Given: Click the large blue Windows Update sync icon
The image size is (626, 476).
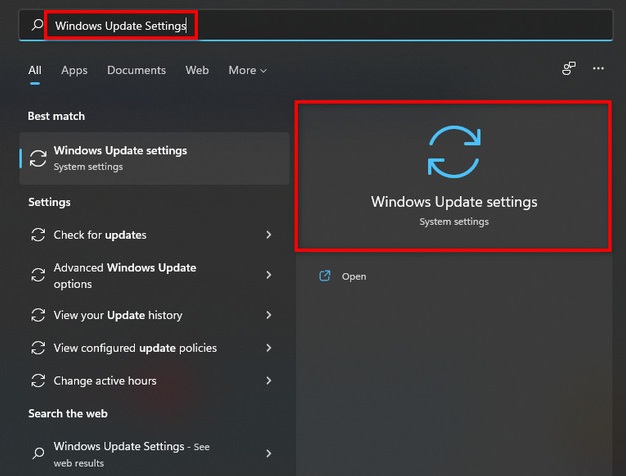Looking at the screenshot, I should tap(454, 152).
